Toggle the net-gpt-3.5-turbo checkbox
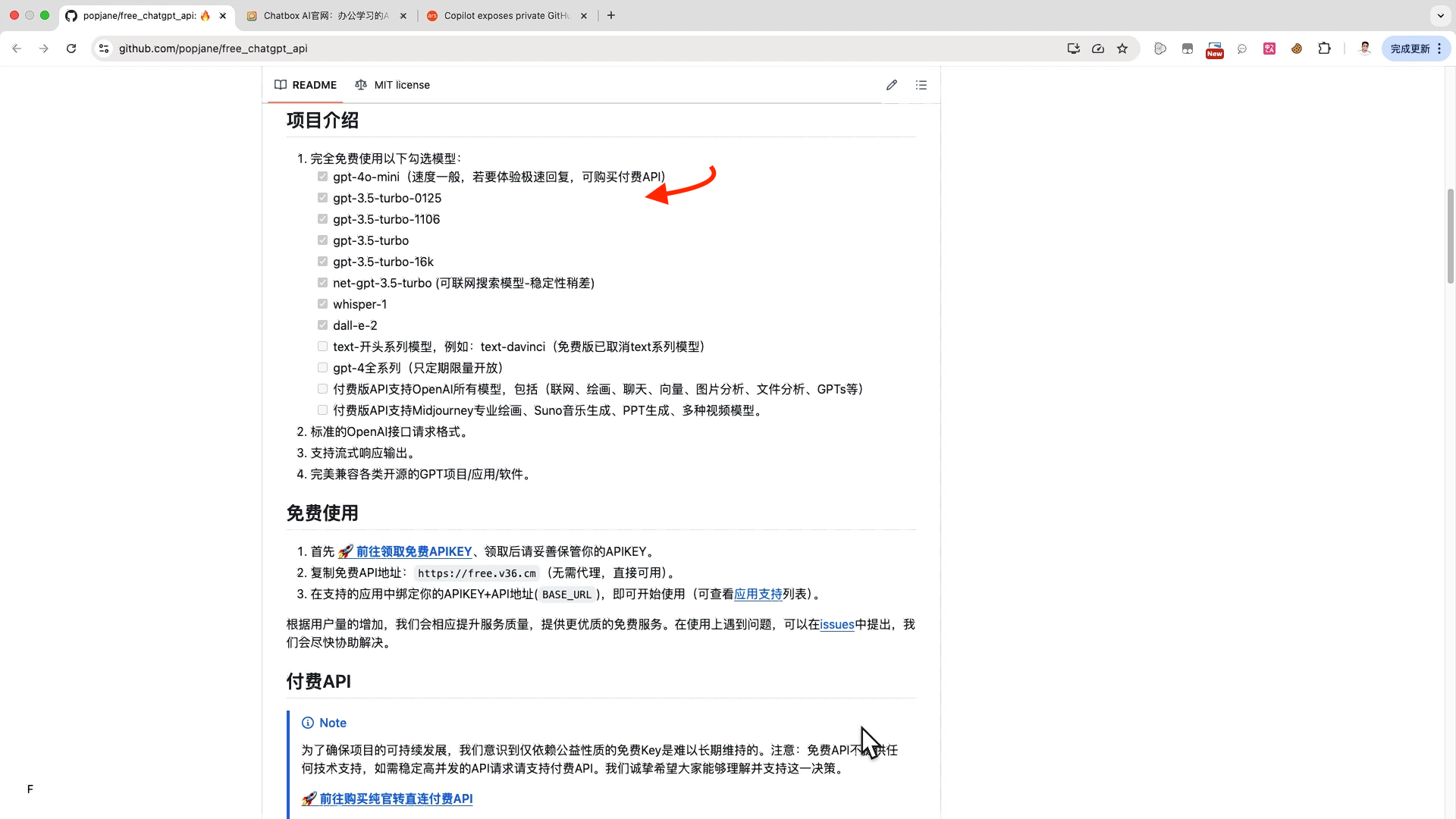The width and height of the screenshot is (1456, 819). pos(322,283)
